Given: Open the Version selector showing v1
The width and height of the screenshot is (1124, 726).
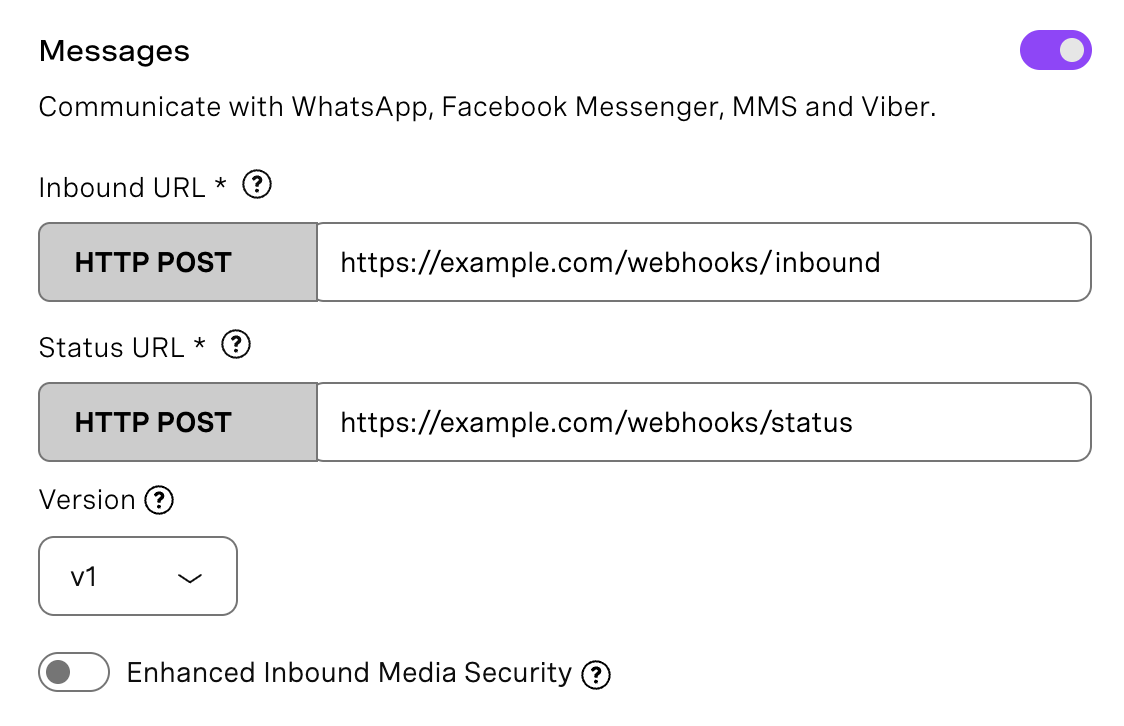Looking at the screenshot, I should [x=138, y=576].
